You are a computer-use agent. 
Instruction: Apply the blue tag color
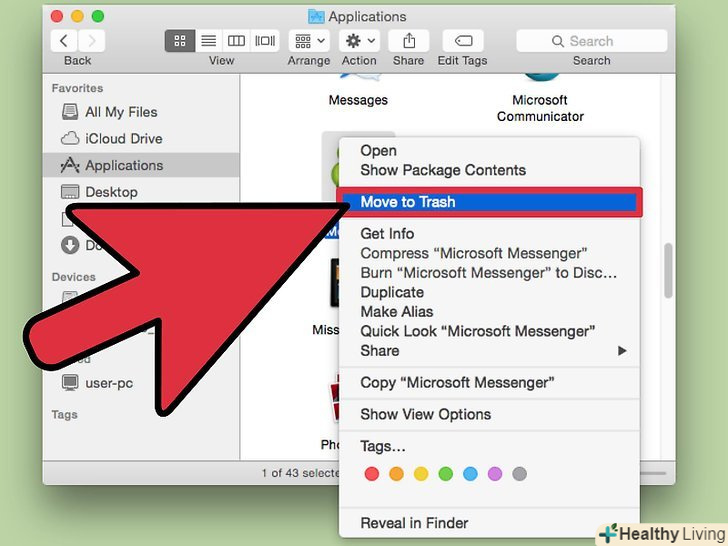[470, 474]
